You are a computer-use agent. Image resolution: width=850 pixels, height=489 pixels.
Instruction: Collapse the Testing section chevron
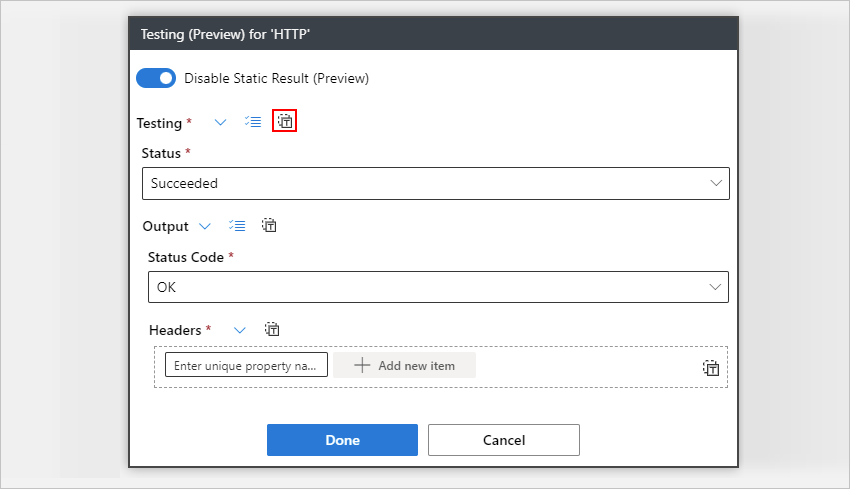click(221, 122)
